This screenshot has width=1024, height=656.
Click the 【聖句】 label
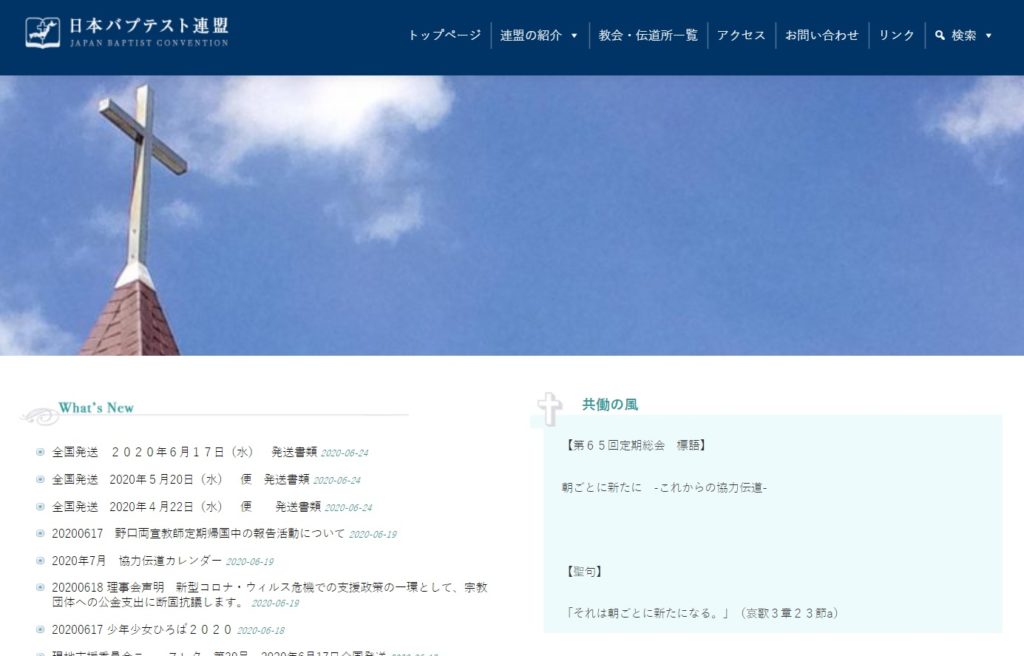click(583, 572)
